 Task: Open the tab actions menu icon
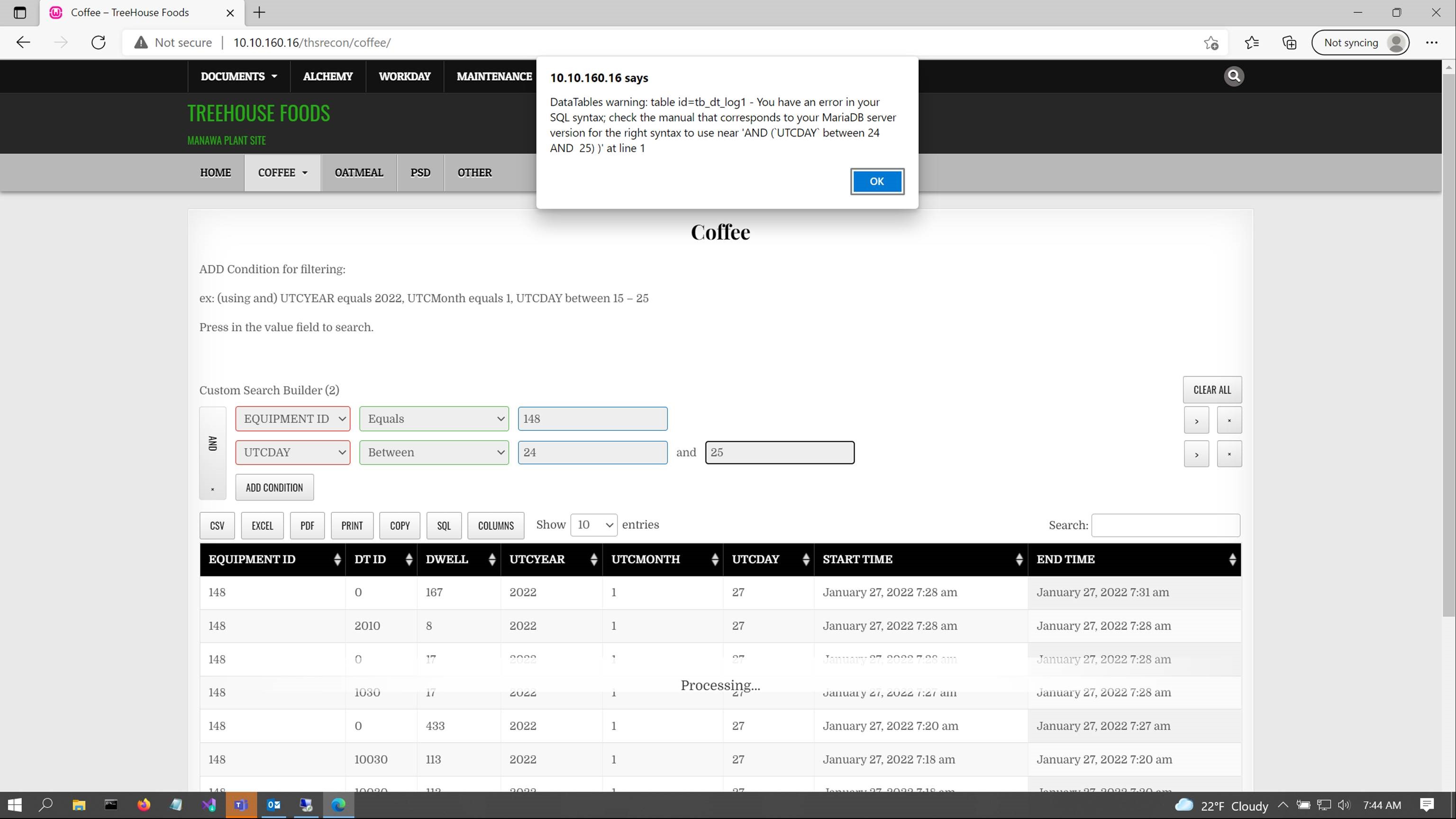pos(20,12)
